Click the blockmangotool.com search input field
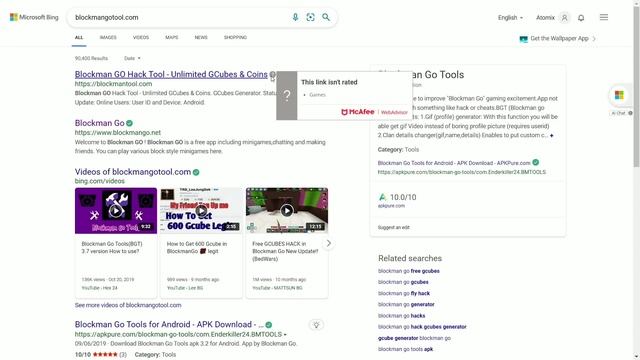The height and width of the screenshot is (360, 640). click(x=180, y=18)
